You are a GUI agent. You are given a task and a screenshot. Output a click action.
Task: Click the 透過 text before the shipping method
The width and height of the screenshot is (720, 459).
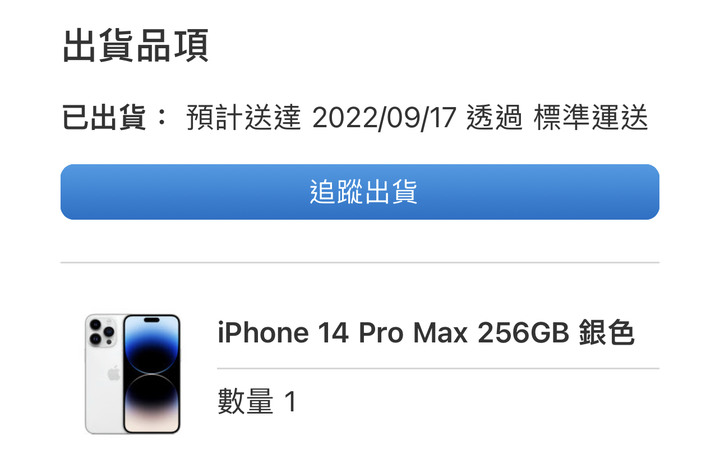[495, 118]
